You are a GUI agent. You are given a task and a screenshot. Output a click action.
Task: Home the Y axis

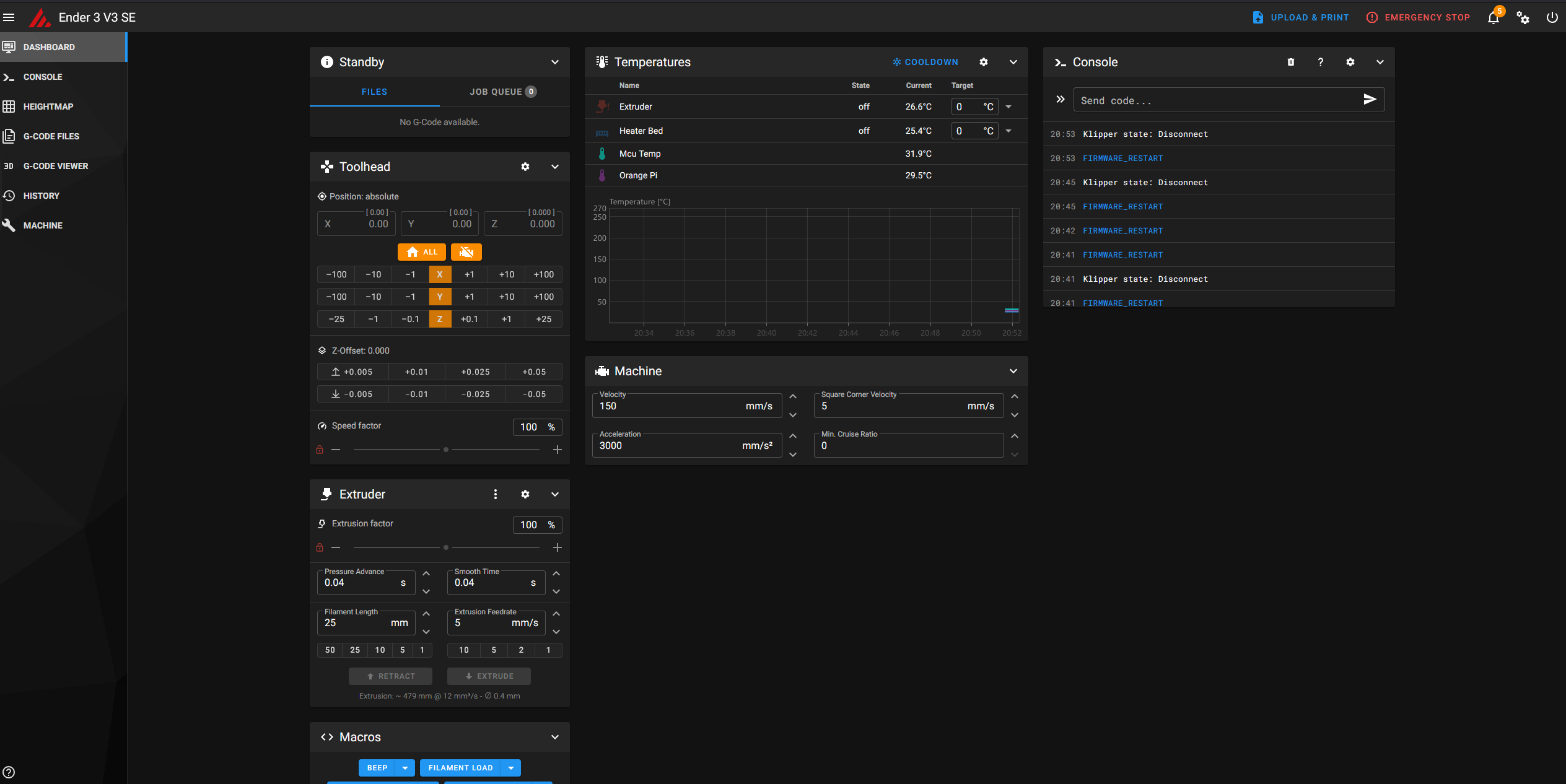coord(440,297)
